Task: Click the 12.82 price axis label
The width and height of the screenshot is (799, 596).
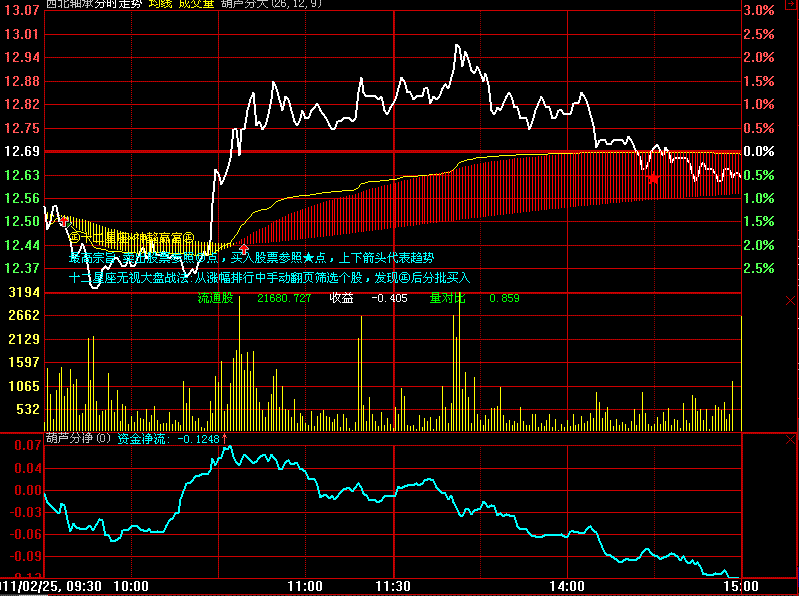Action: tap(21, 104)
